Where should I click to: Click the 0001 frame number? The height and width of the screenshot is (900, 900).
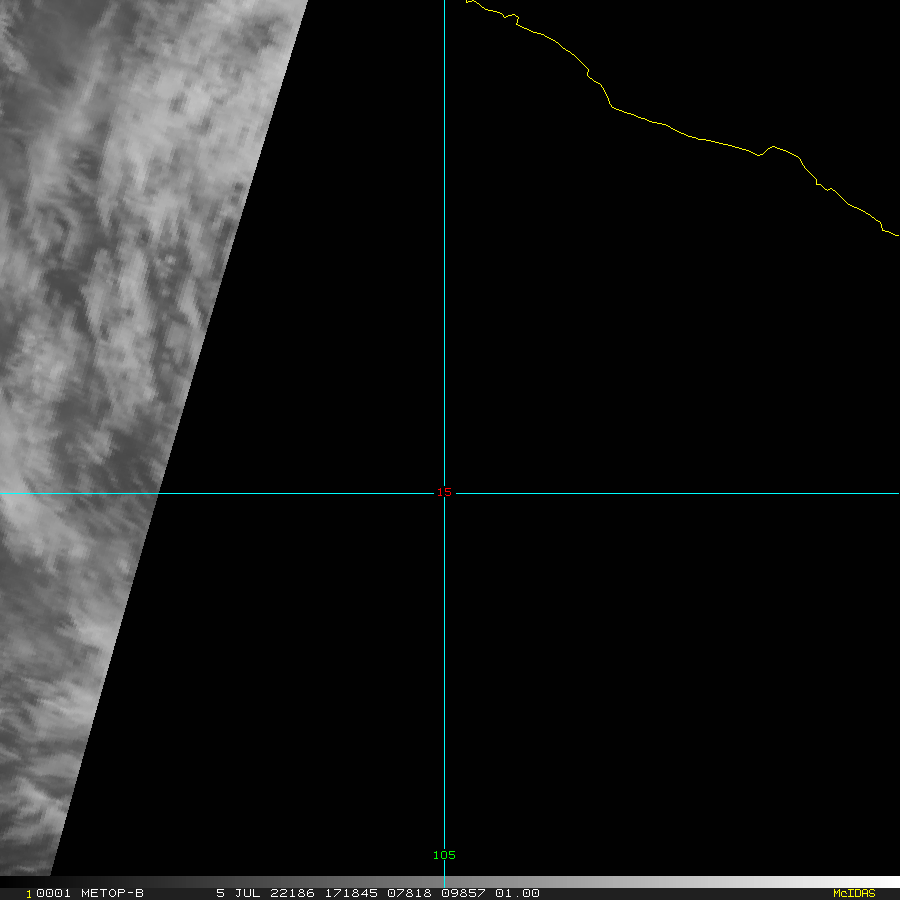(52, 893)
